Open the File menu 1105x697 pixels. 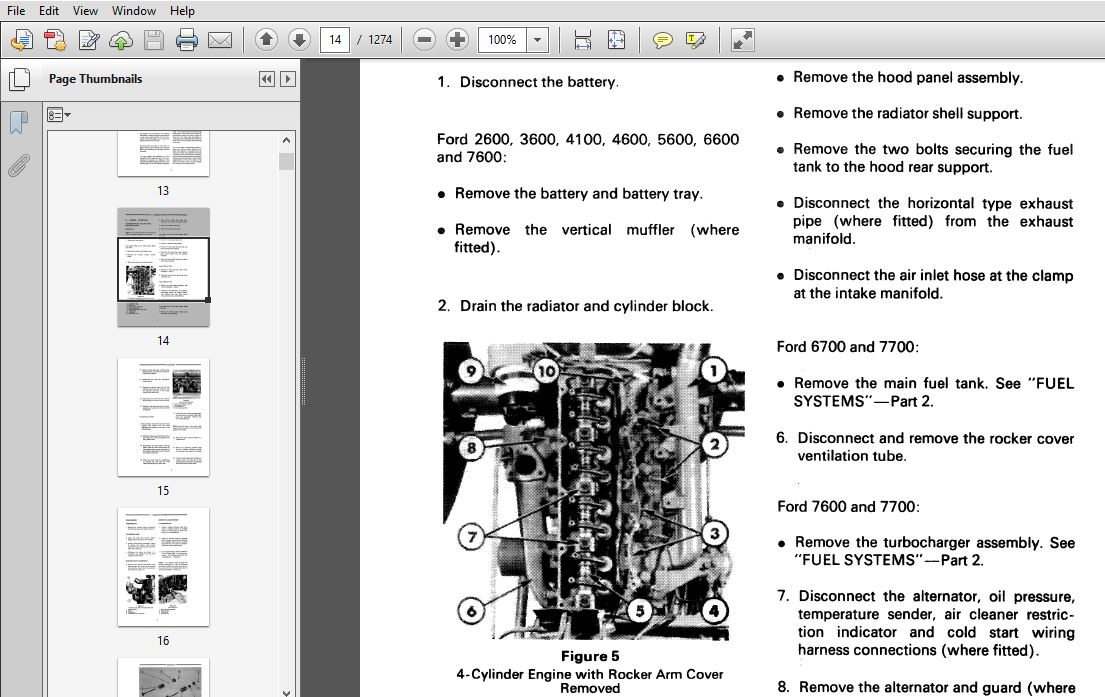(x=16, y=11)
